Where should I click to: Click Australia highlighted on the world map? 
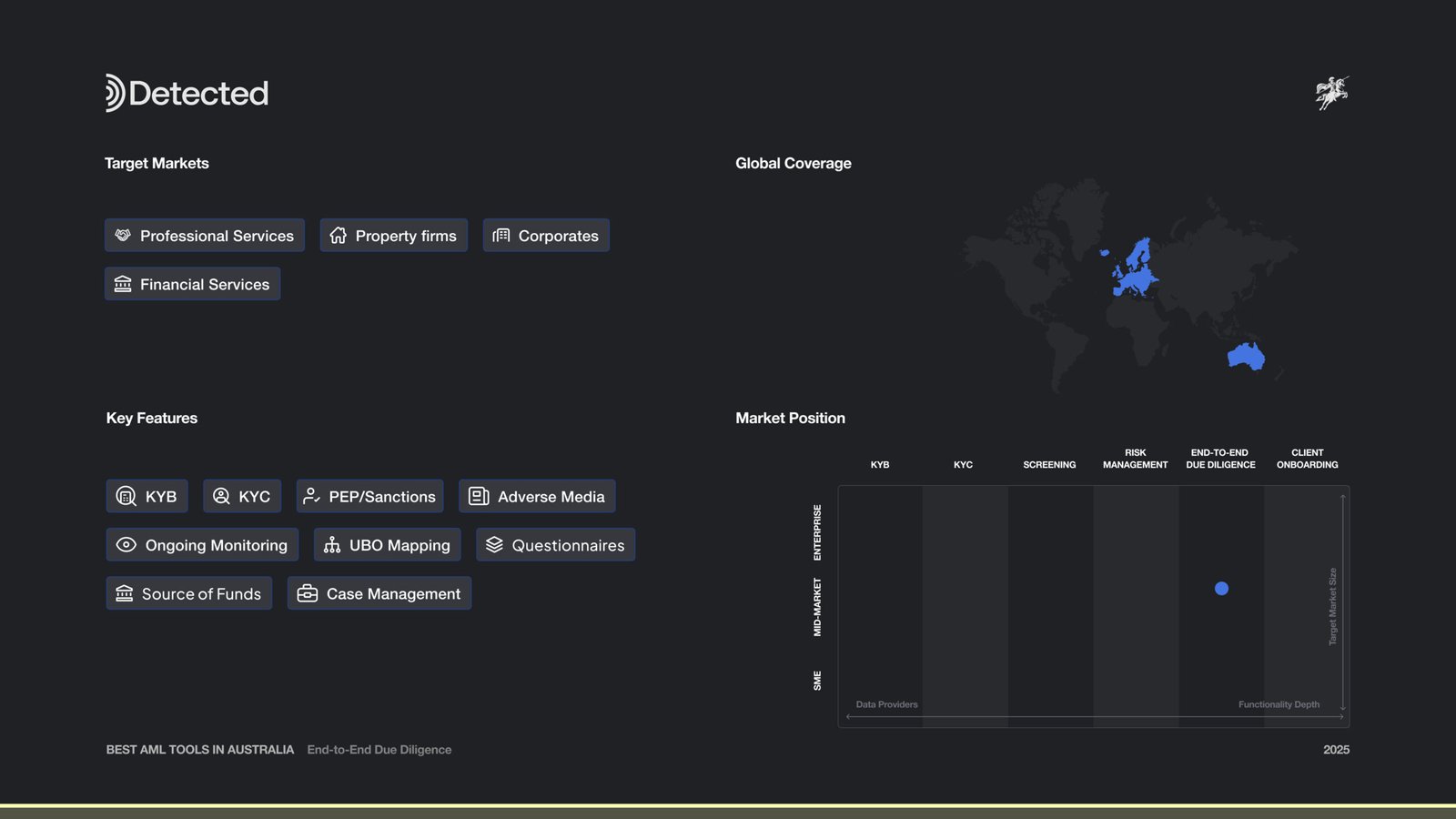tap(1246, 356)
